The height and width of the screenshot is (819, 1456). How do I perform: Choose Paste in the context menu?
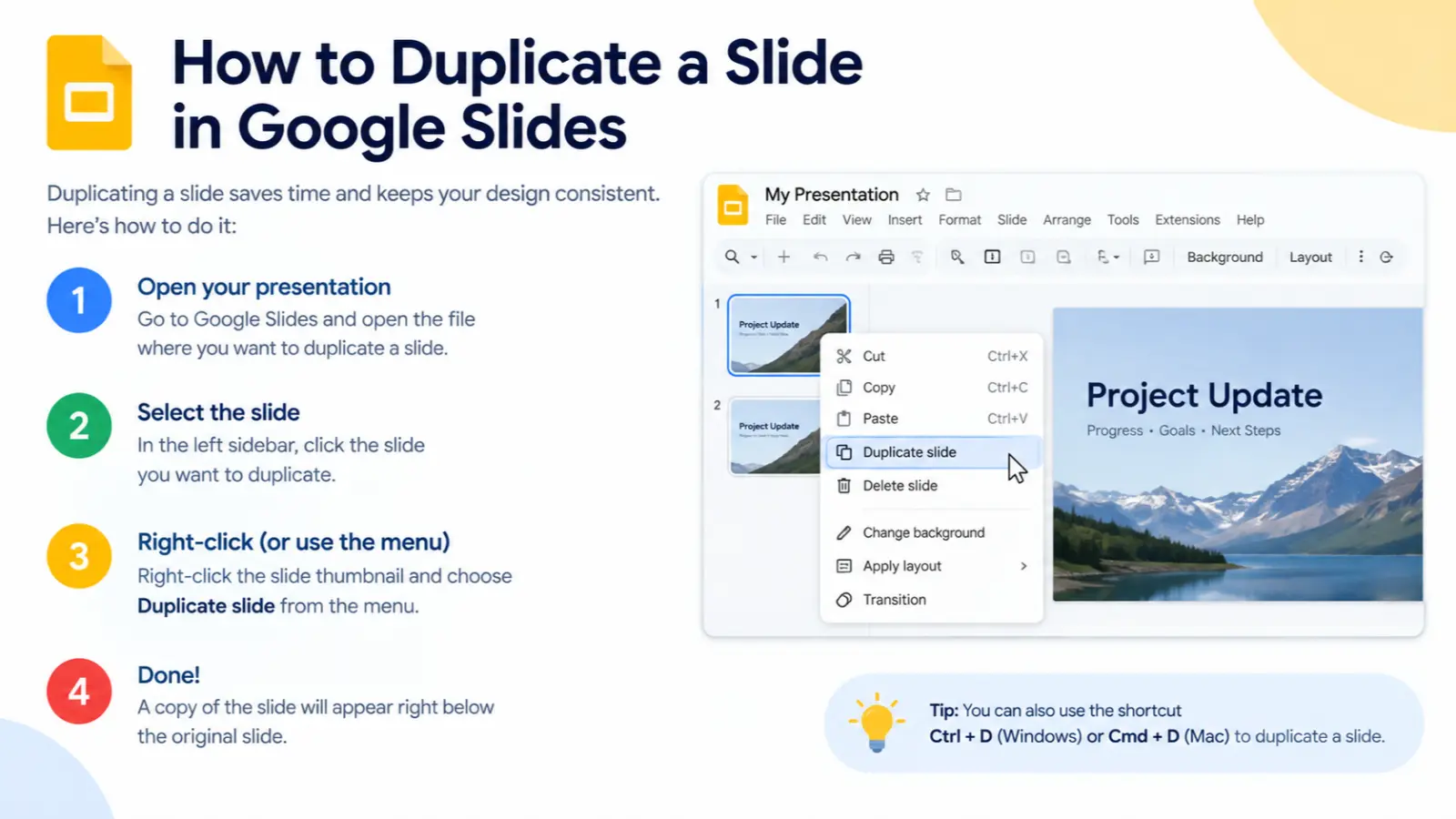click(932, 419)
